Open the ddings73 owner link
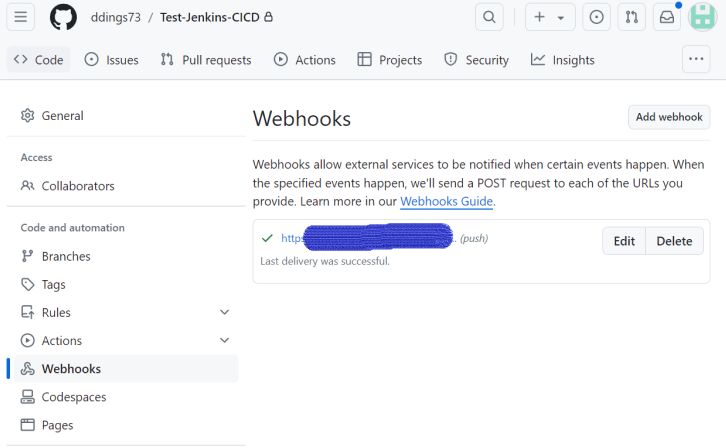This screenshot has height=448, width=726. pos(115,18)
